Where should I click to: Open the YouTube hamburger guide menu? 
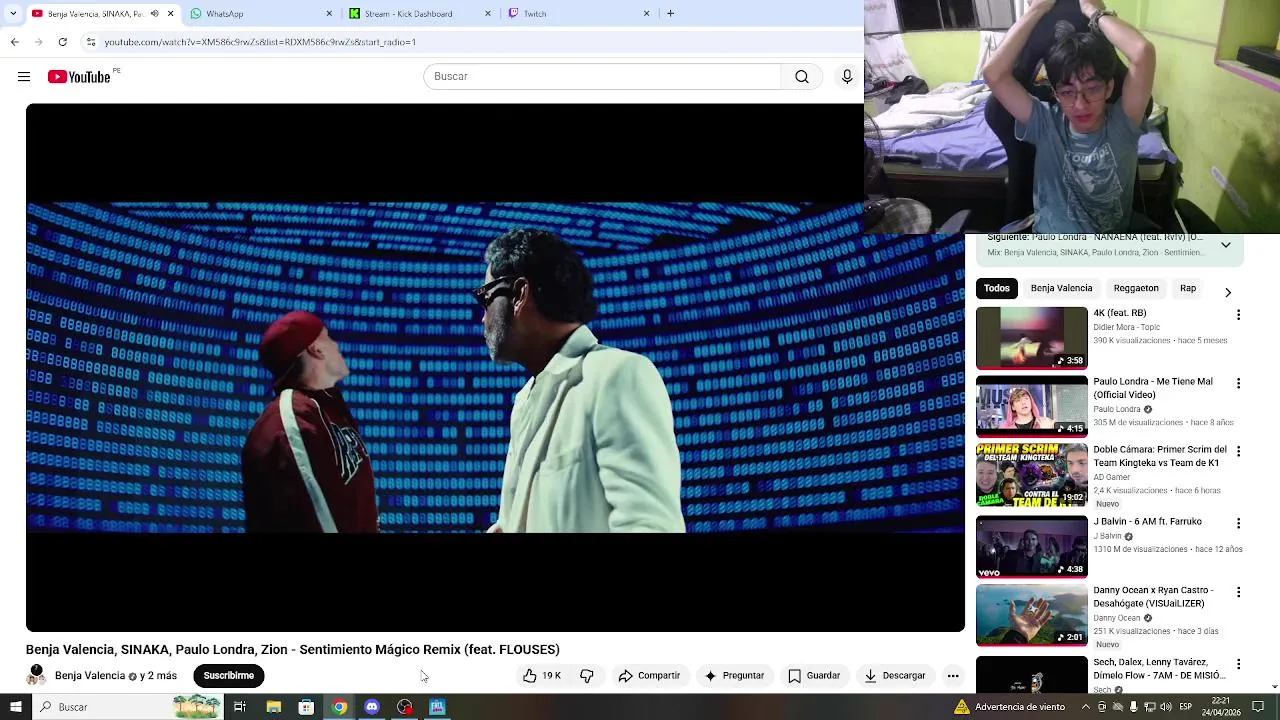[24, 77]
